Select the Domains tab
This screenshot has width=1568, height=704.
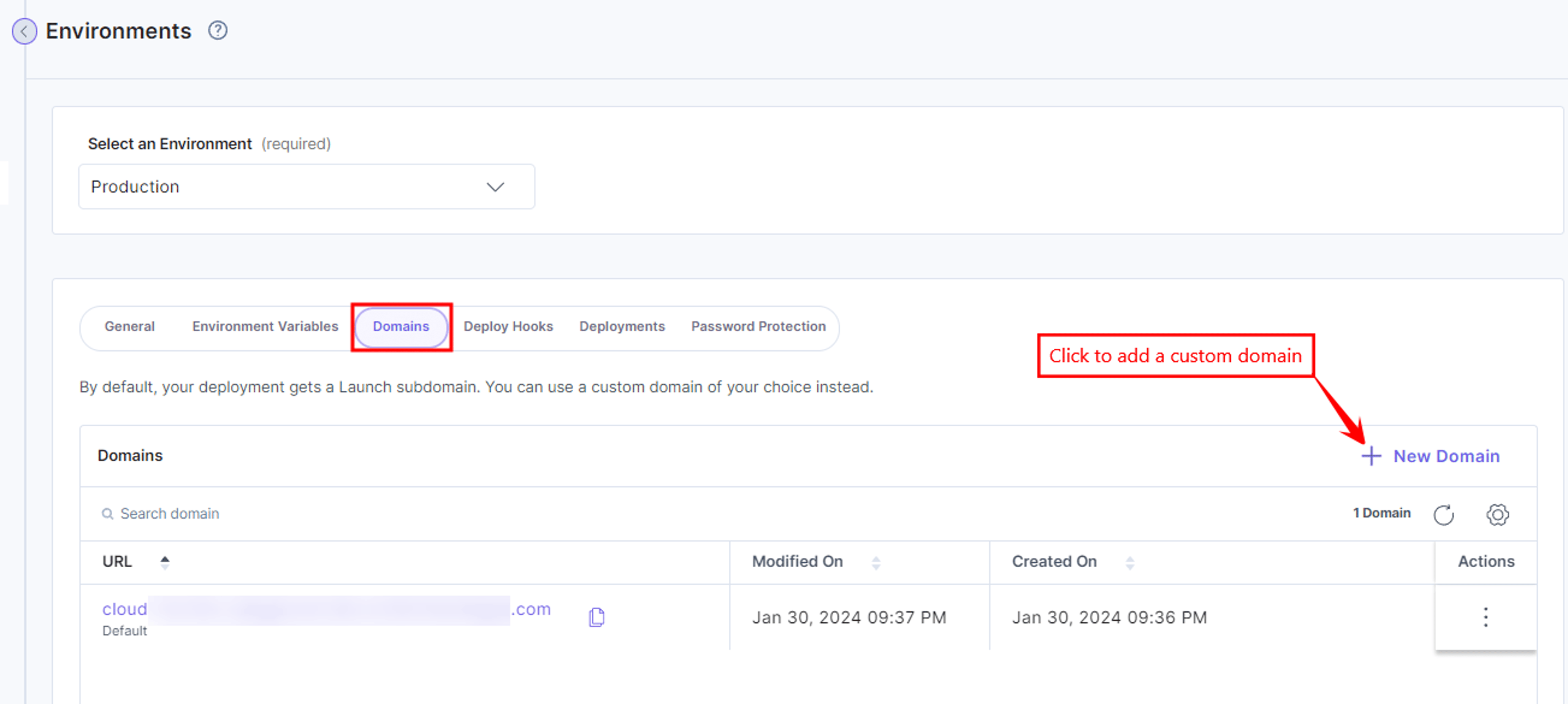pyautogui.click(x=401, y=327)
